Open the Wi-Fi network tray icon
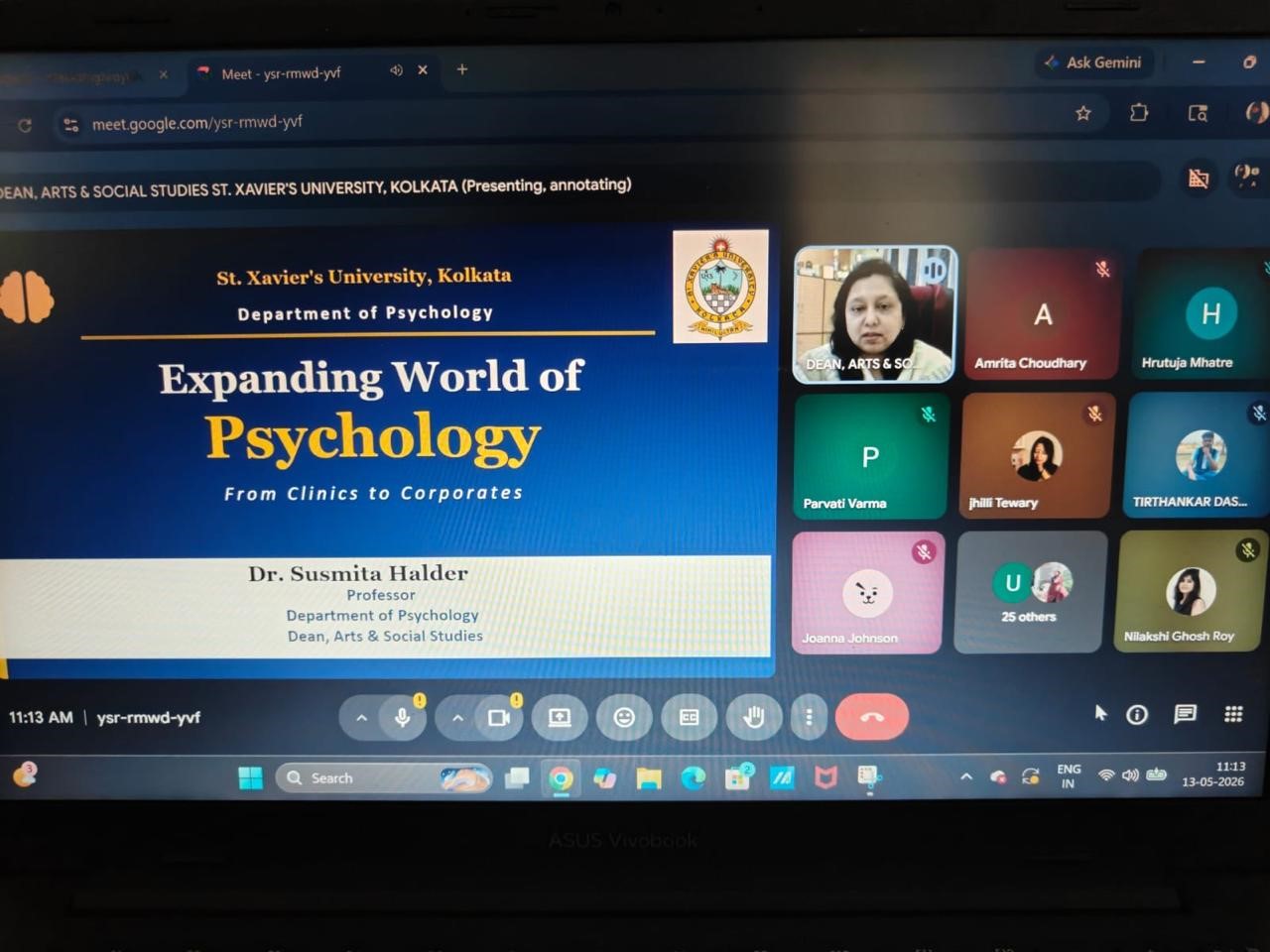Image resolution: width=1270 pixels, height=952 pixels. 1106,775
